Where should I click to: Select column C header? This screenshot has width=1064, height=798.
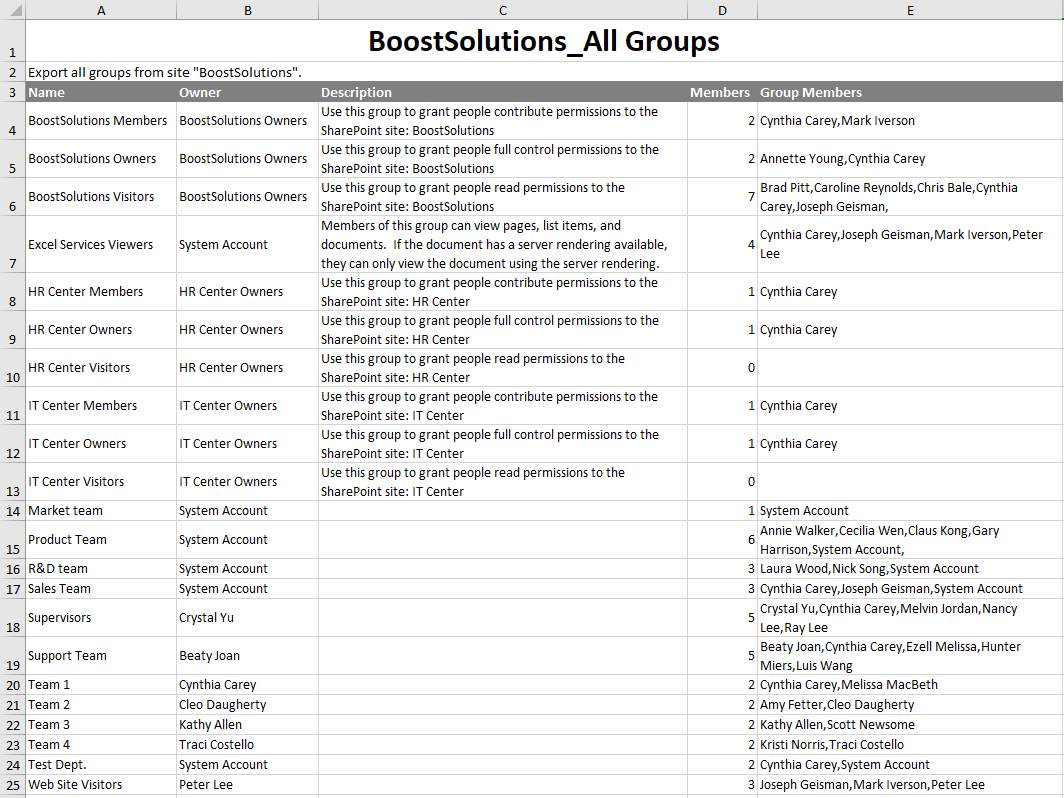tap(503, 10)
